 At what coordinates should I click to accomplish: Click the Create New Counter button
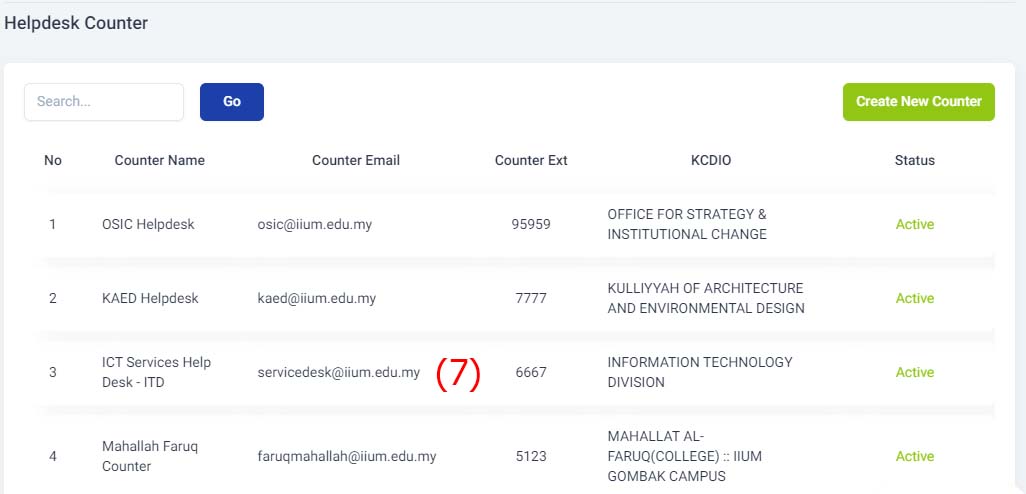point(919,102)
